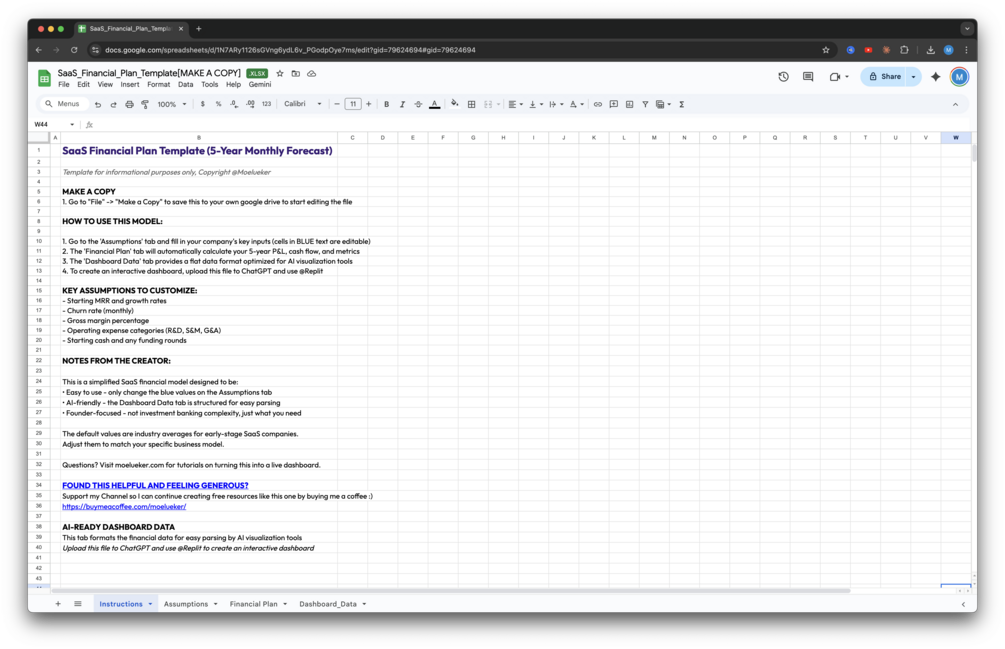Insert a link
This screenshot has width=1005, height=649.
pos(597,104)
